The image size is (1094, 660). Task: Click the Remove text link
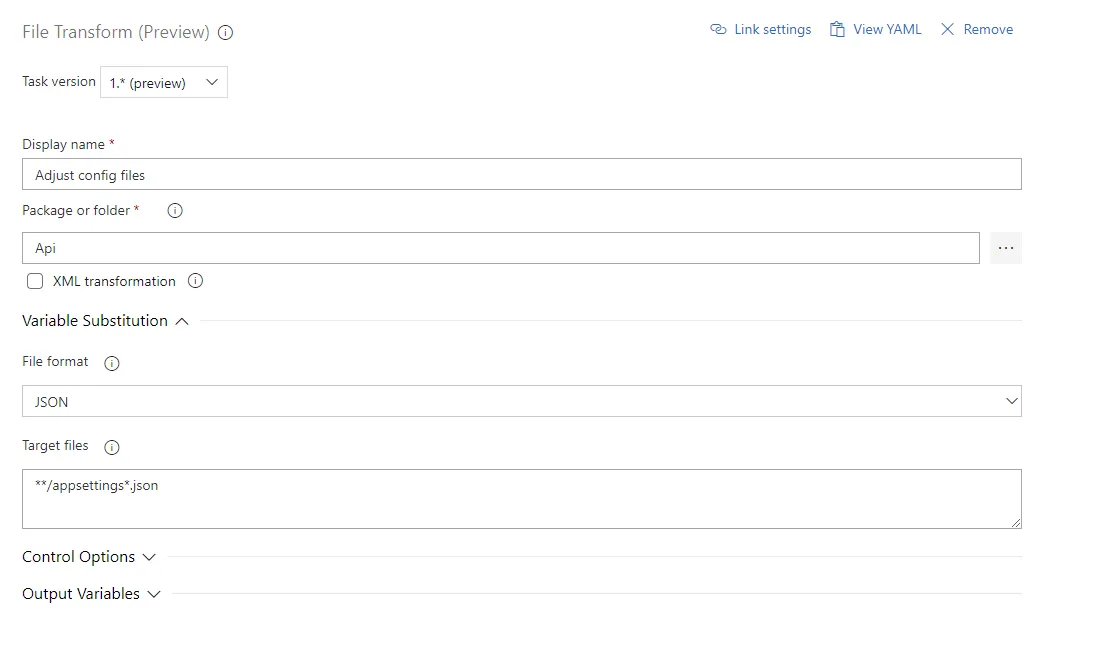click(x=988, y=29)
